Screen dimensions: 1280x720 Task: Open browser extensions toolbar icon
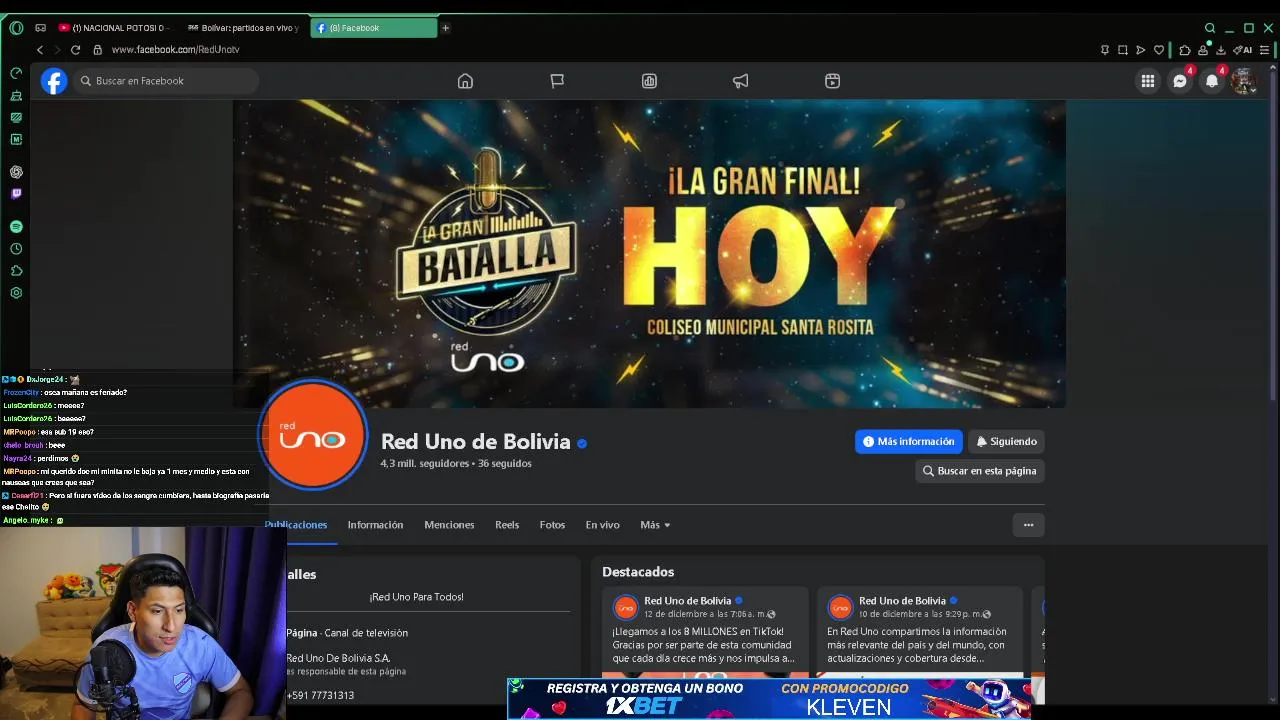[x=1185, y=50]
